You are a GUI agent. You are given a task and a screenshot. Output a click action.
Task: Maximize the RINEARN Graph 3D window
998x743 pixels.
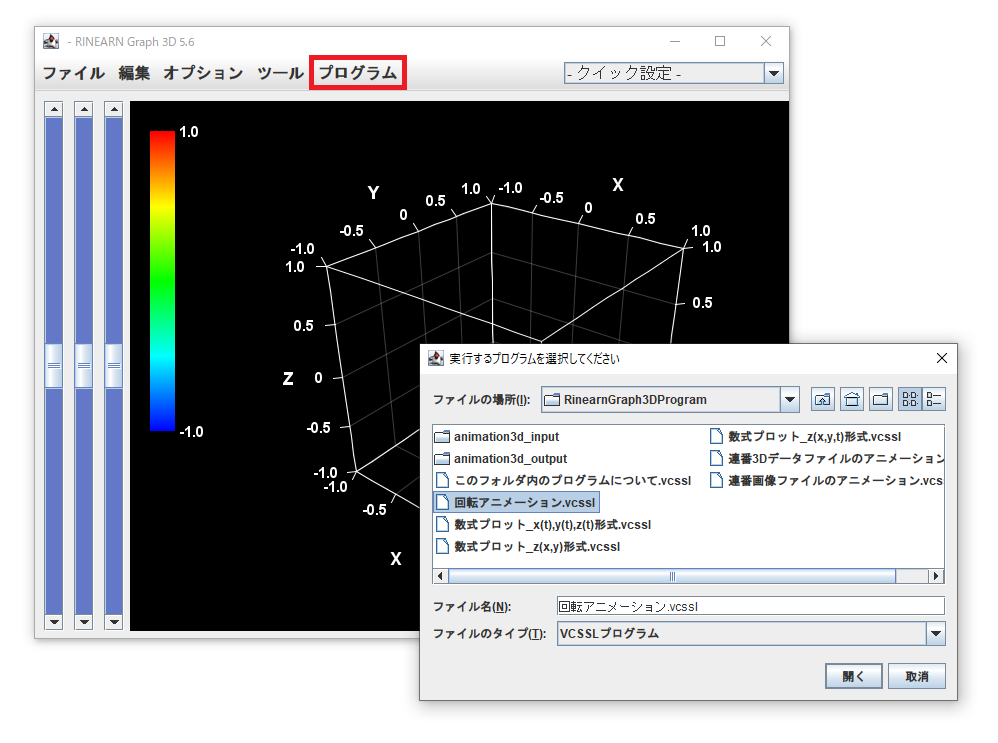coord(720,41)
